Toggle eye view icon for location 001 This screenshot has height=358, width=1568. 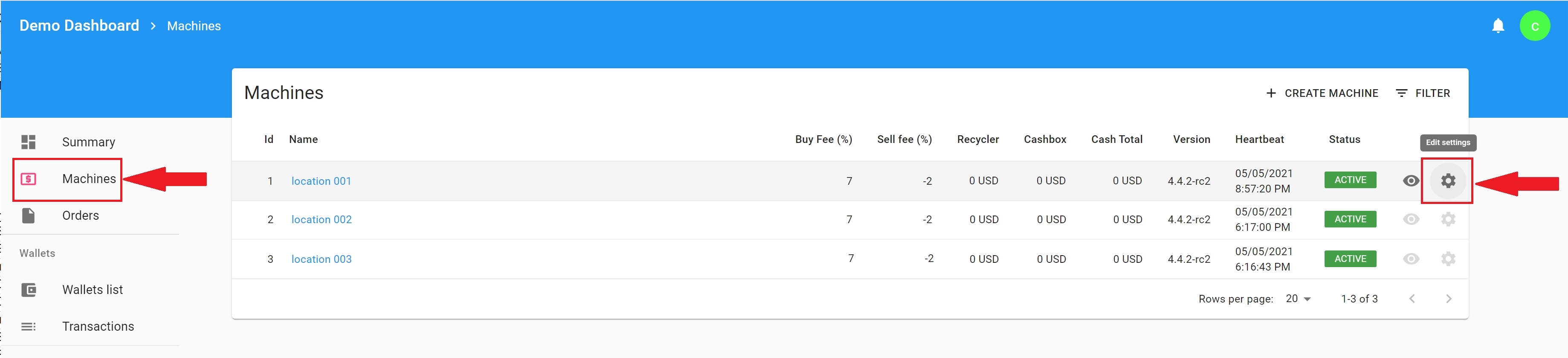click(1411, 181)
